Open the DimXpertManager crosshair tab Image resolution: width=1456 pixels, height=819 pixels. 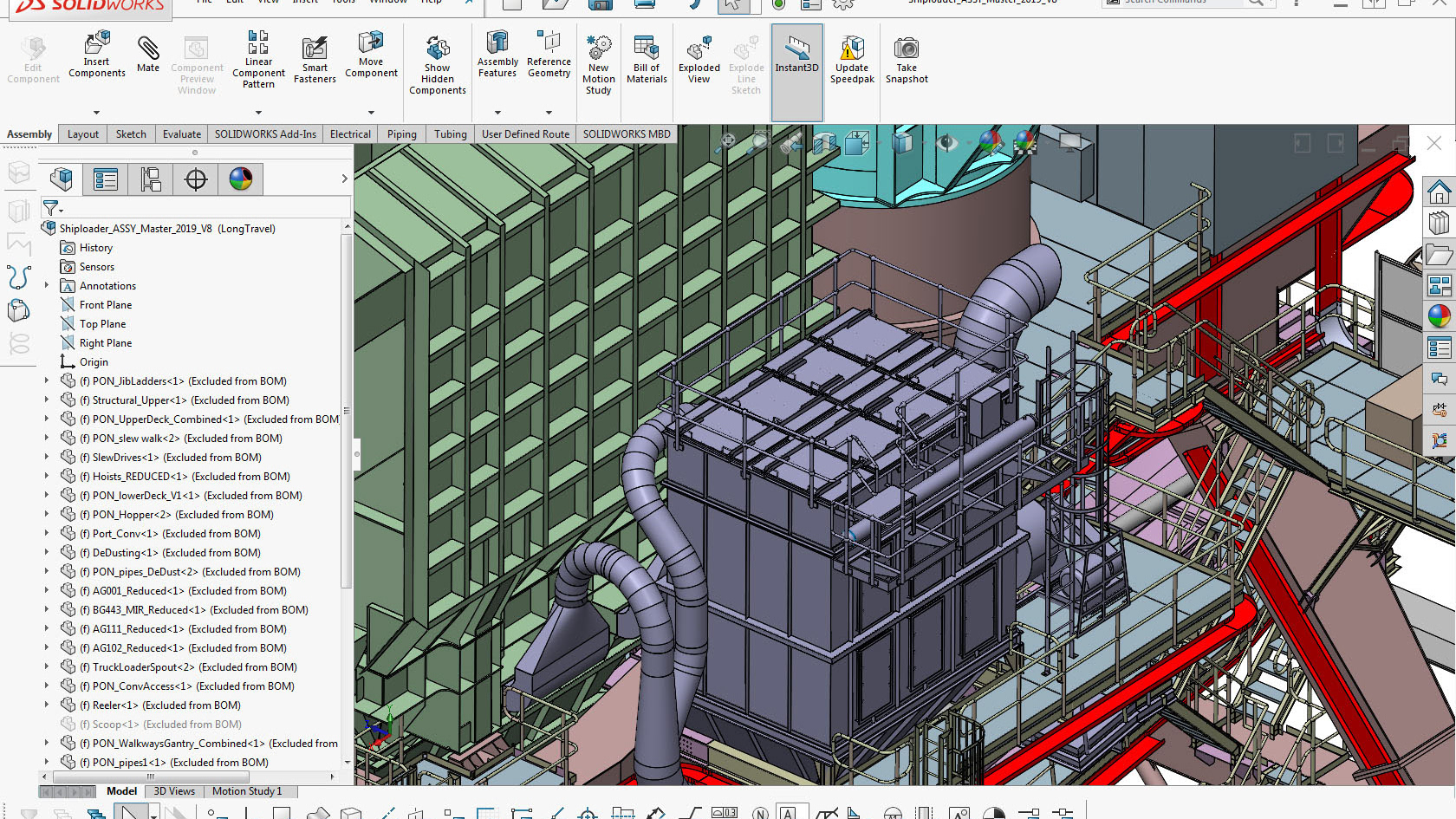click(196, 179)
